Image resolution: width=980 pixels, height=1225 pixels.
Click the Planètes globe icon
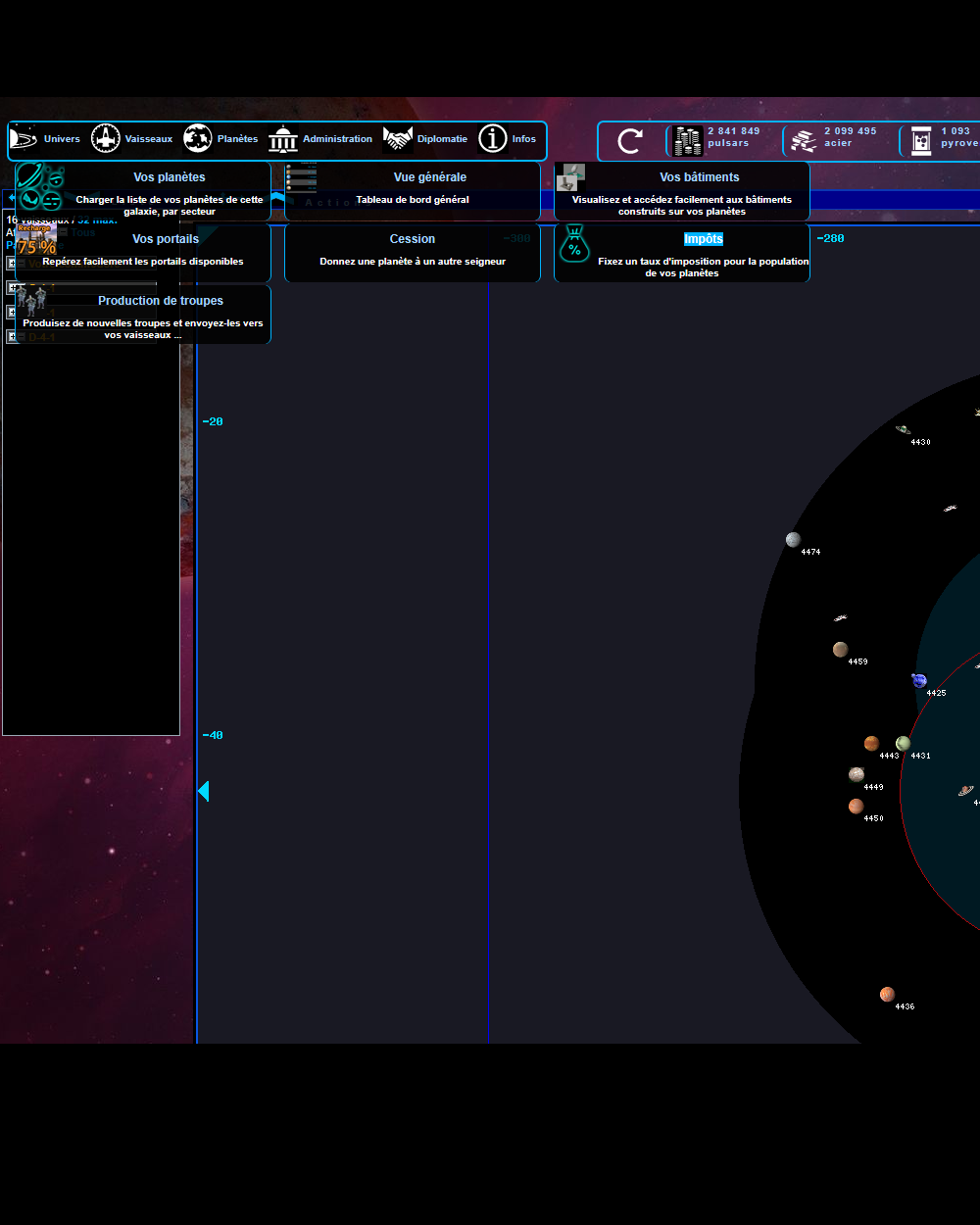(x=197, y=139)
